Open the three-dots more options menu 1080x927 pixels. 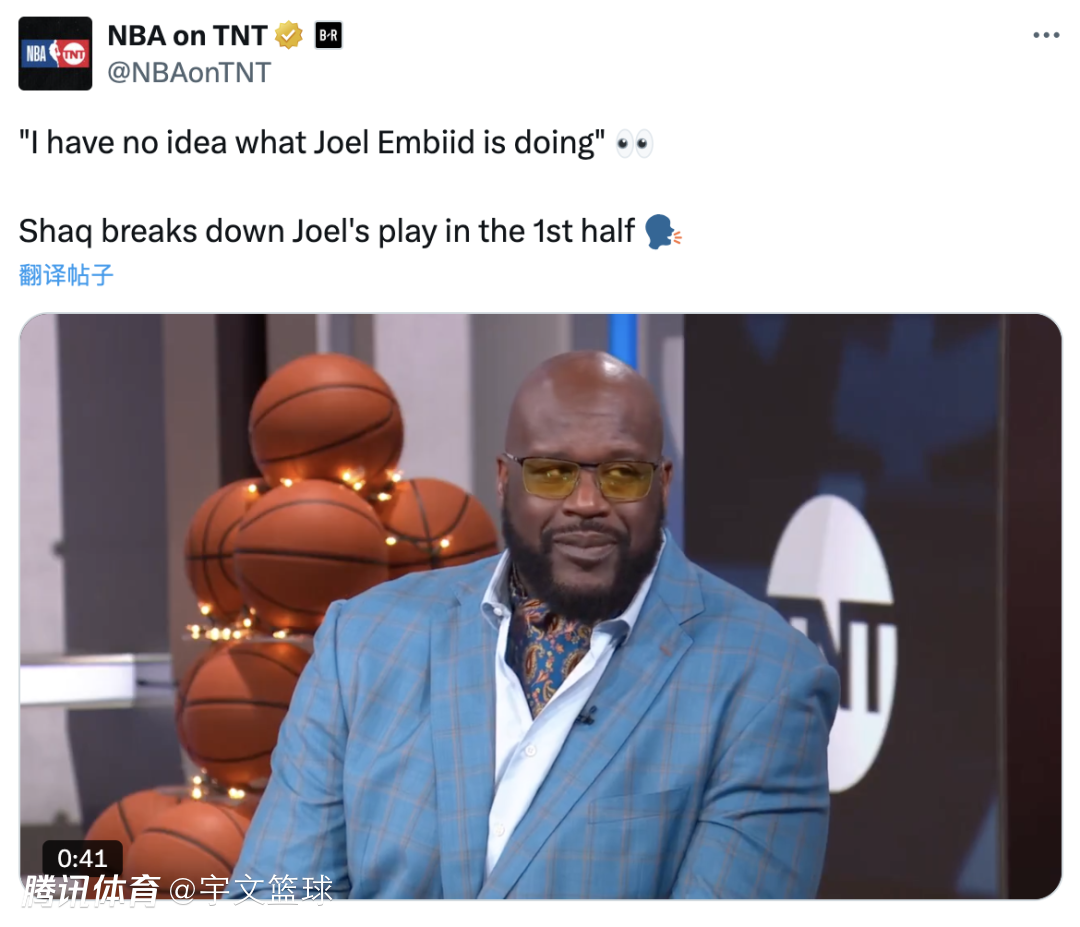coord(1046,35)
